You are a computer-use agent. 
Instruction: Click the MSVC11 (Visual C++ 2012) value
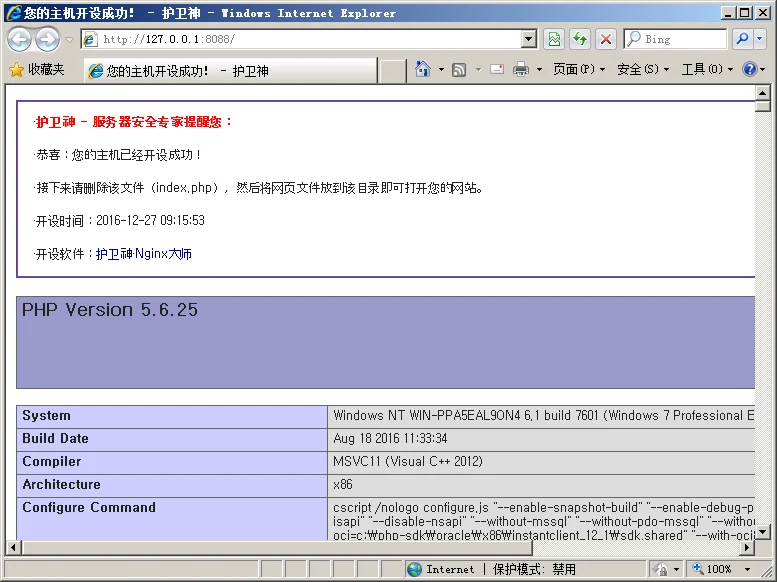pyautogui.click(x=408, y=462)
